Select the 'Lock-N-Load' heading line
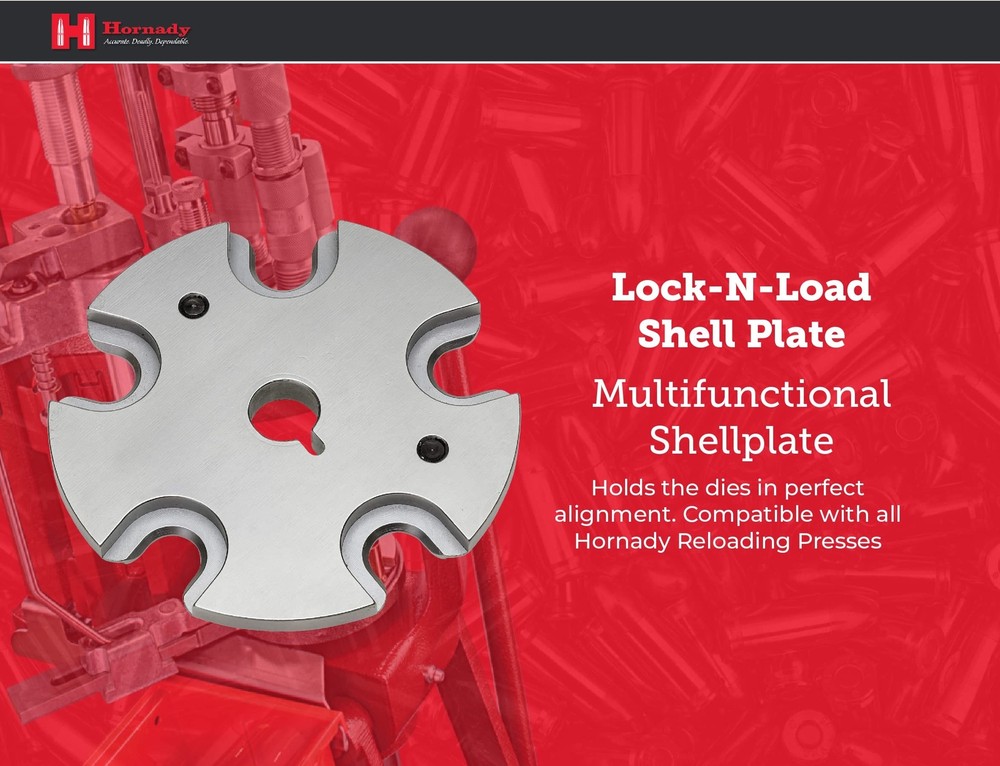 click(x=740, y=288)
